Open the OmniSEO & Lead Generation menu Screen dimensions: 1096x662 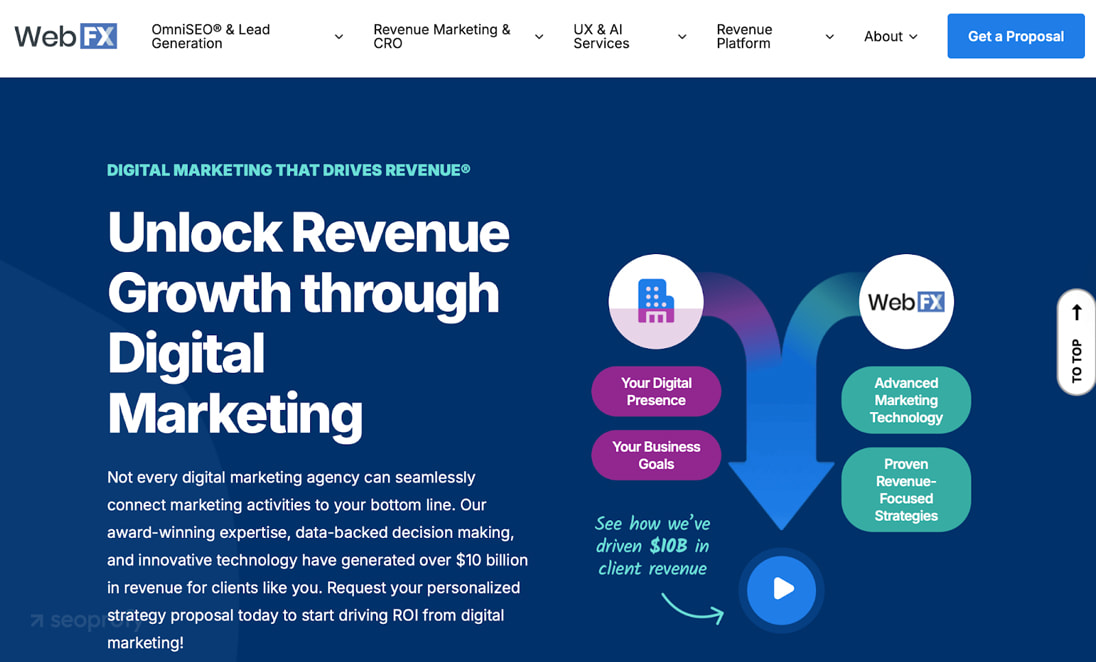pos(211,37)
